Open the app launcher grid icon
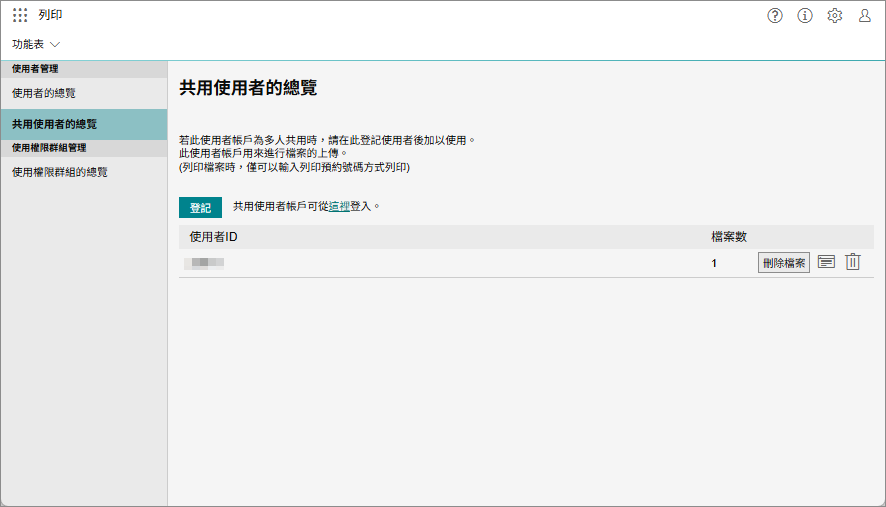 (x=20, y=16)
